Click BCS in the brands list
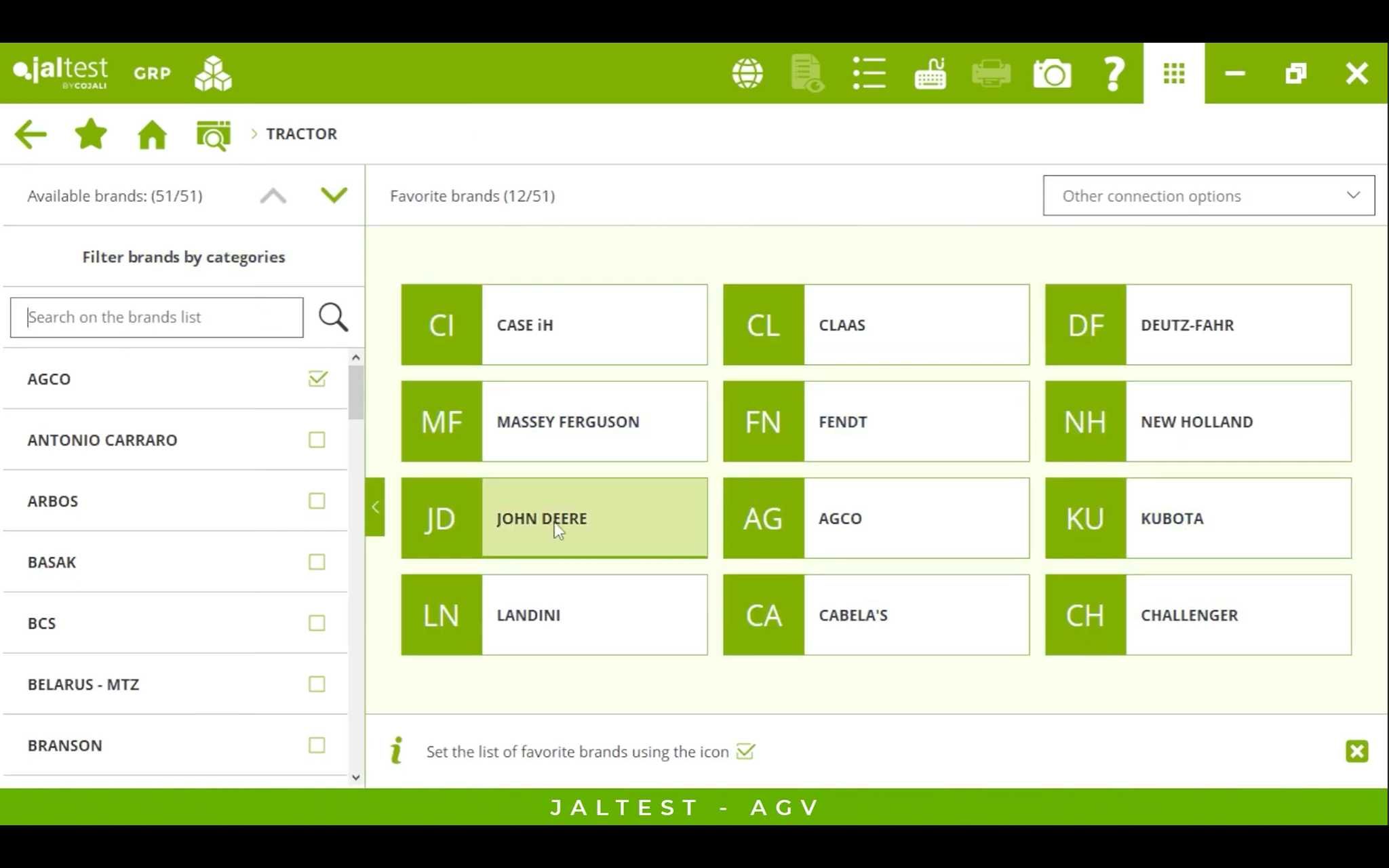 click(41, 623)
